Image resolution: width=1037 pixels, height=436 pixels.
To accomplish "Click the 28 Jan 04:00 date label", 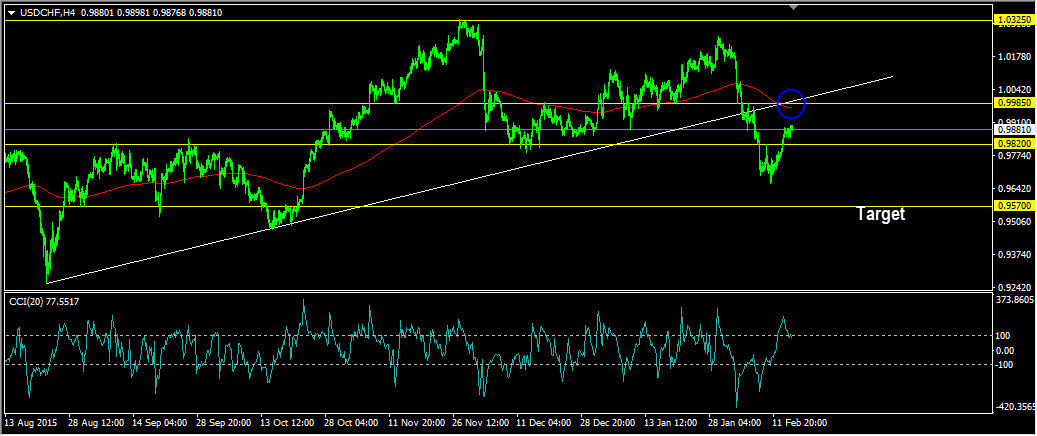I will point(736,422).
